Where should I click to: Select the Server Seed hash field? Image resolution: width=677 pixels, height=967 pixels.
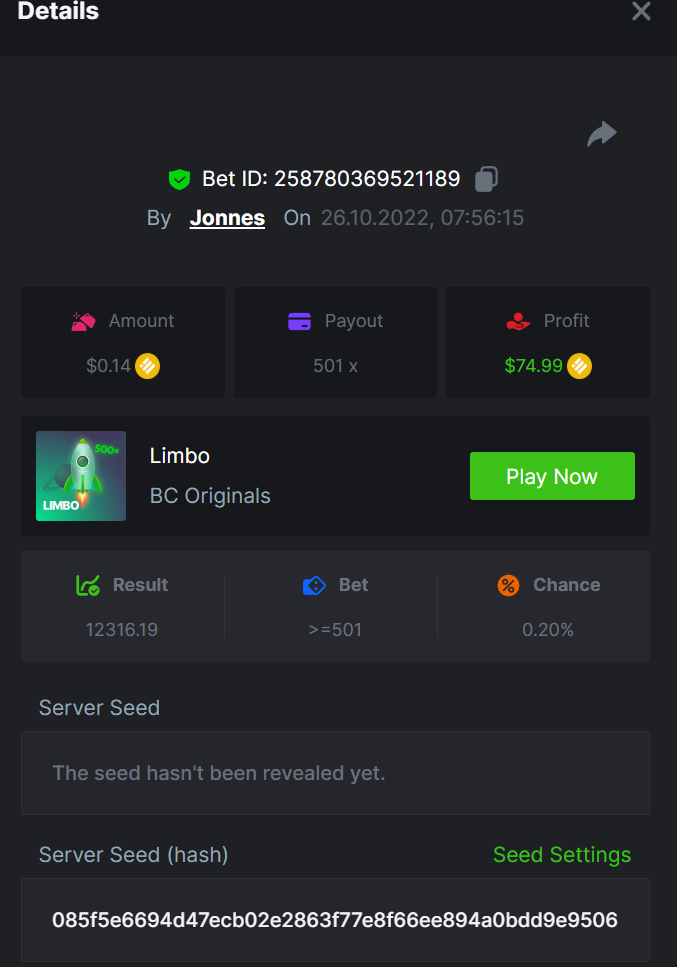click(x=335, y=920)
